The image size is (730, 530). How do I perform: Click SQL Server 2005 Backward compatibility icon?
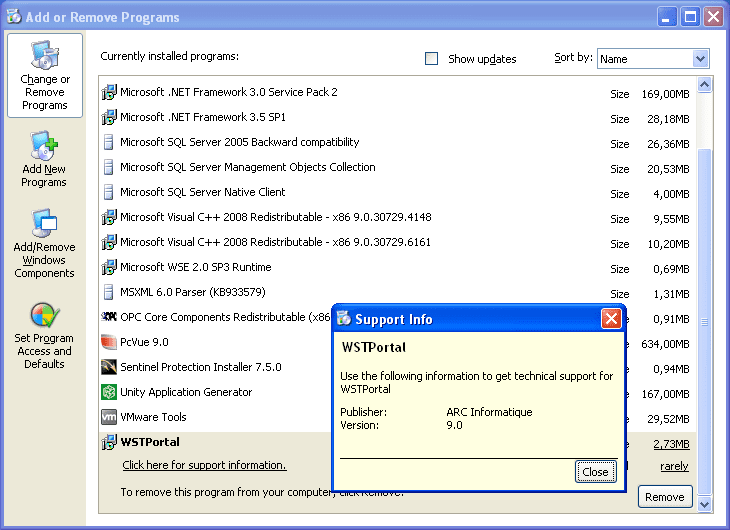point(108,142)
